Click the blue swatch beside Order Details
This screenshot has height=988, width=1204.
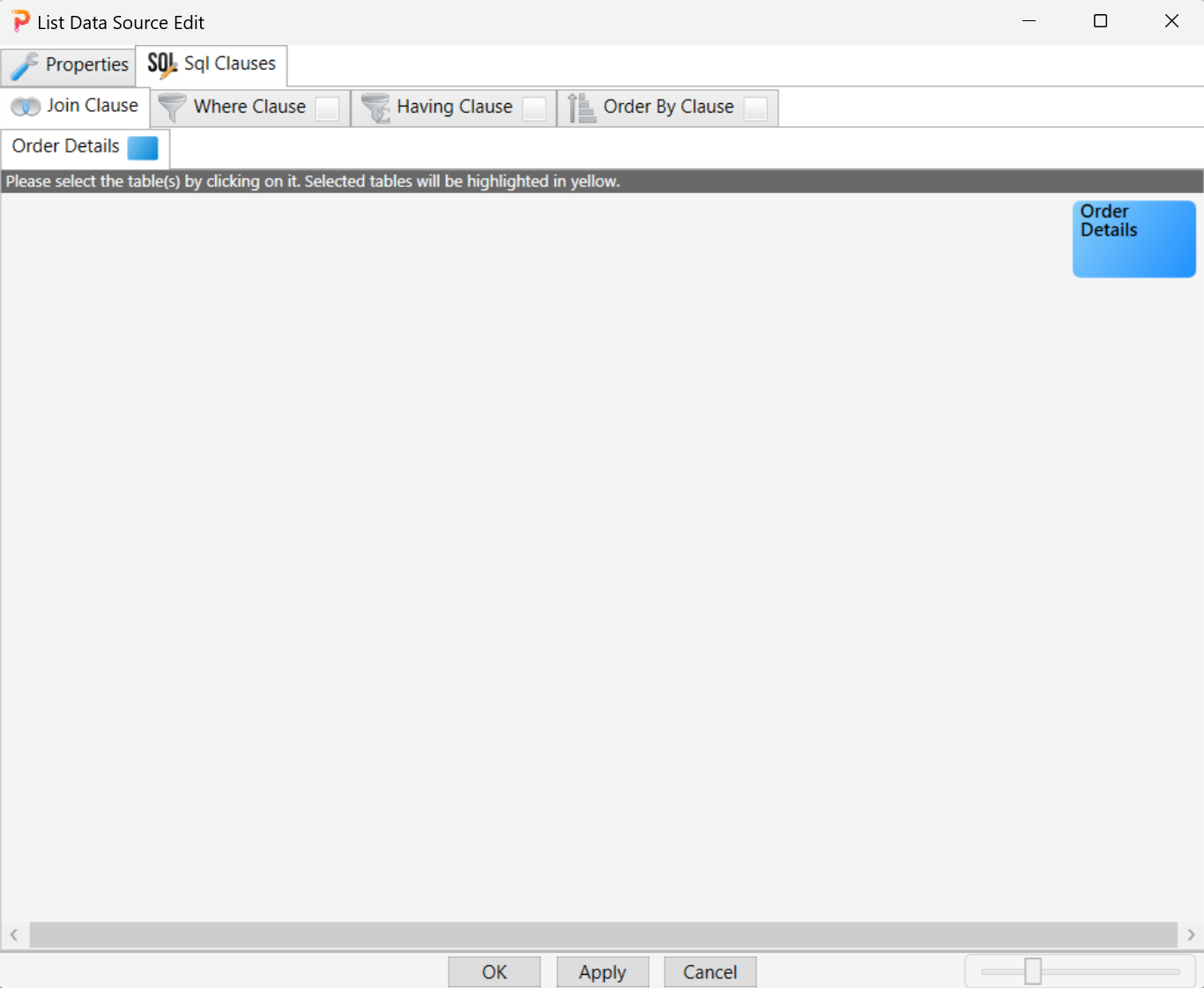pos(143,147)
